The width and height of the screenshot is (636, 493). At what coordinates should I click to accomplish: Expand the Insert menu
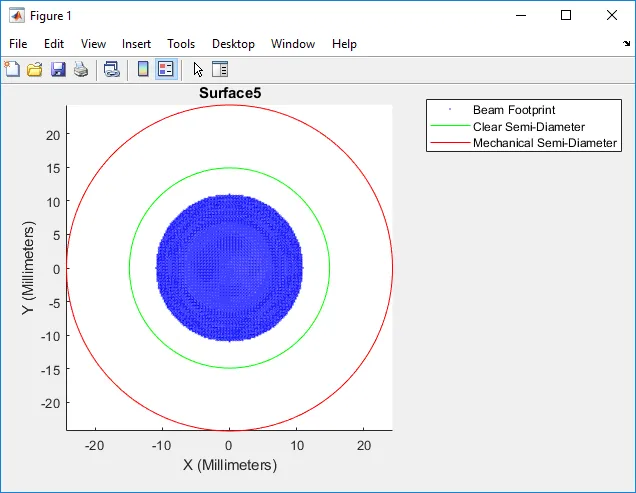tap(136, 44)
